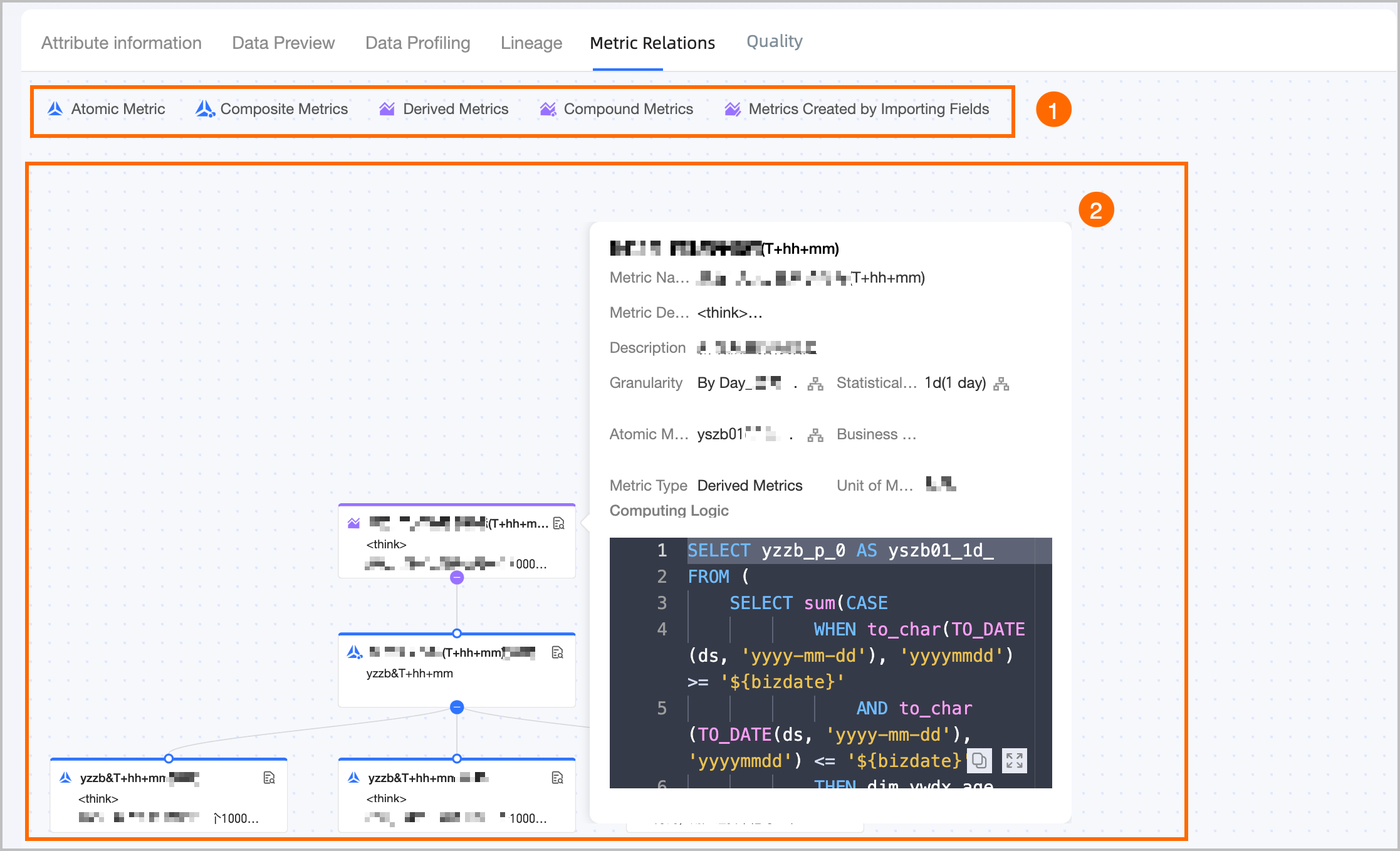Switch to the Lineage tab

(x=531, y=43)
